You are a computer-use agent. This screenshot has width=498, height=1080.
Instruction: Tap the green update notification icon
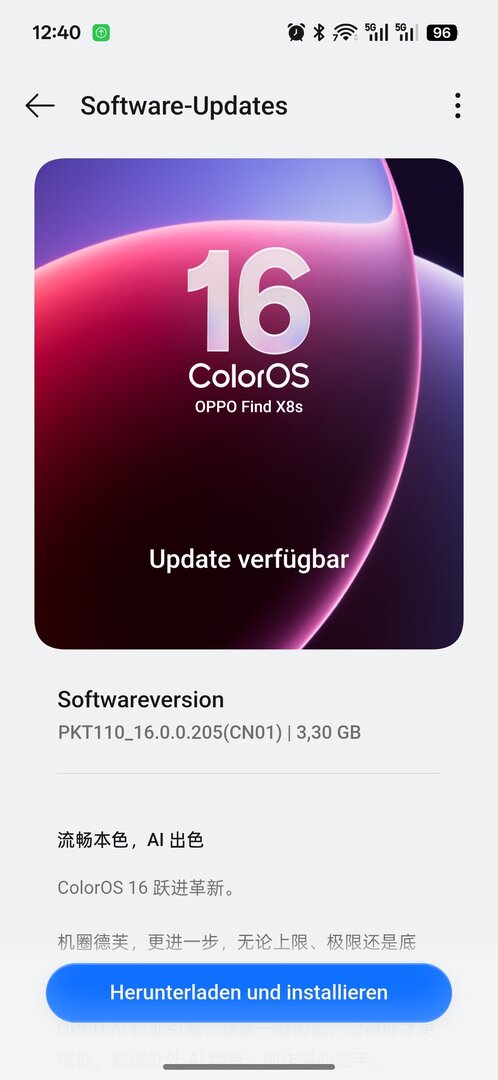click(101, 32)
